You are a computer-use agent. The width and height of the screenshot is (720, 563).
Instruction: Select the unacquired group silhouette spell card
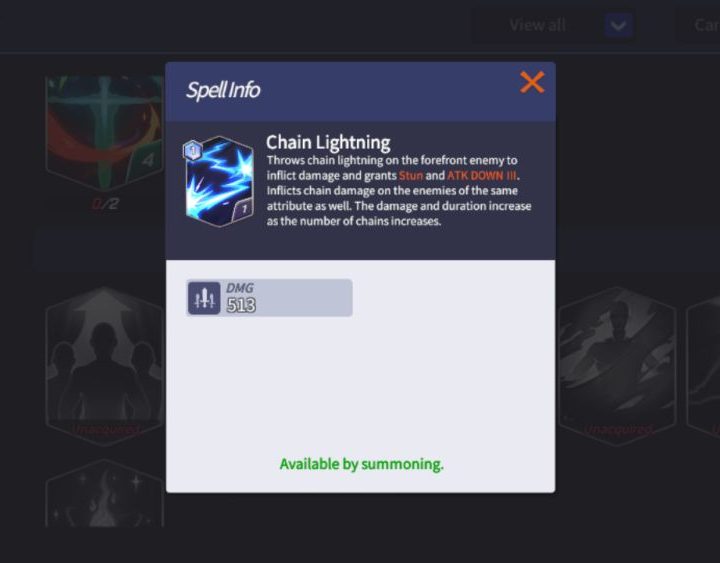(x=105, y=366)
